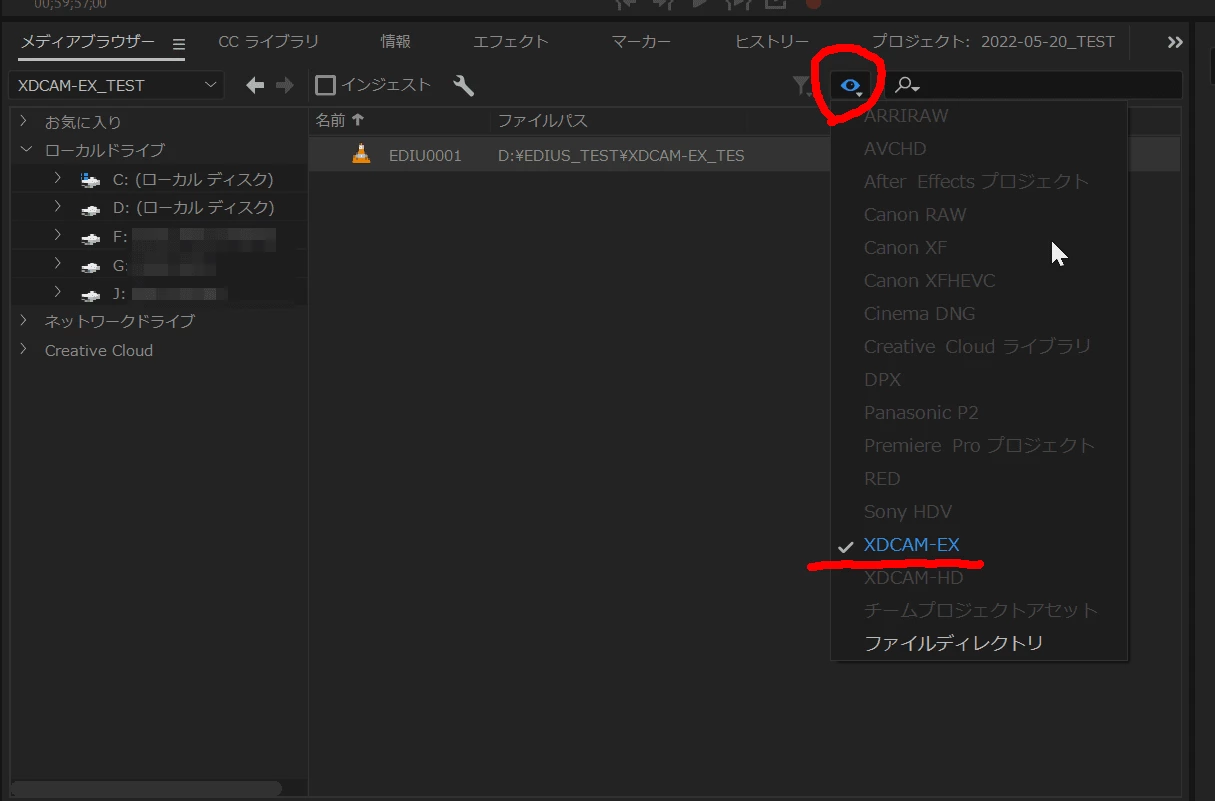Select ネットワークドライブ label in the tree
The image size is (1215, 801).
click(x=120, y=322)
